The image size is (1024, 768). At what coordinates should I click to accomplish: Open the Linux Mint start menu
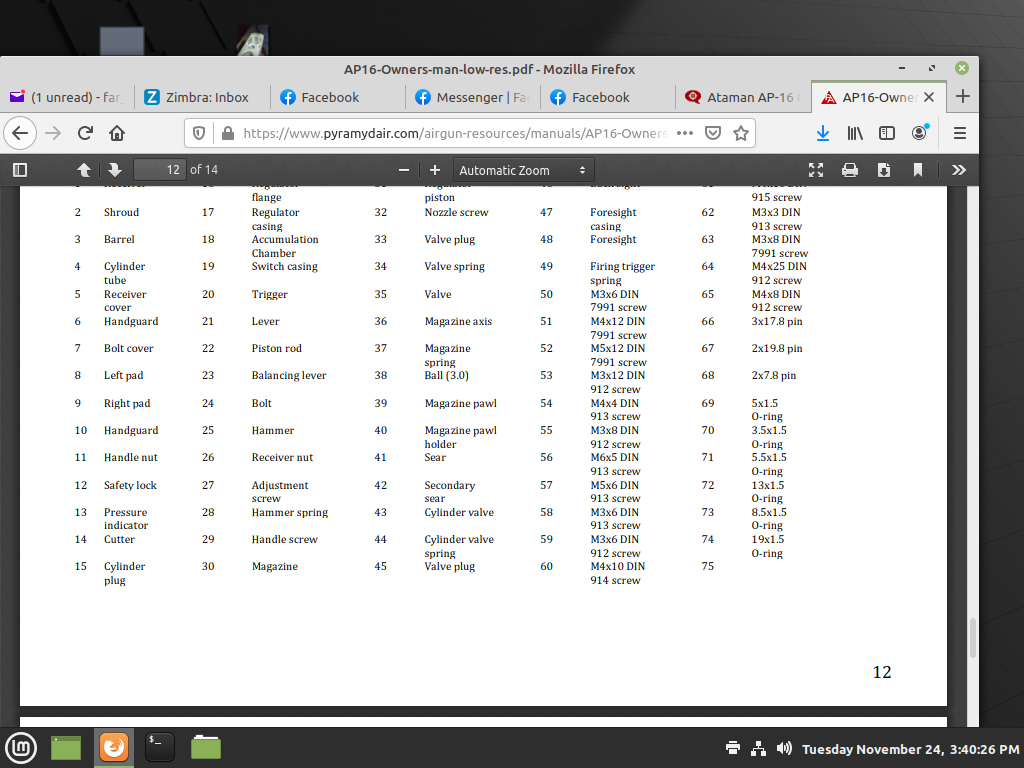coord(21,747)
